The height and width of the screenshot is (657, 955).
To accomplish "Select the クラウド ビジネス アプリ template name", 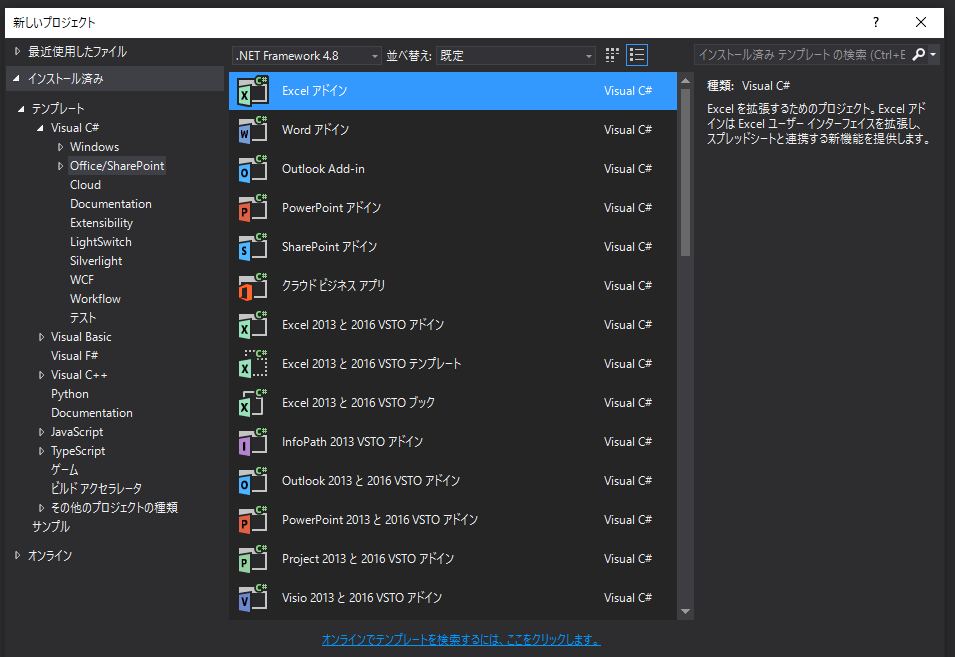I will (x=333, y=286).
